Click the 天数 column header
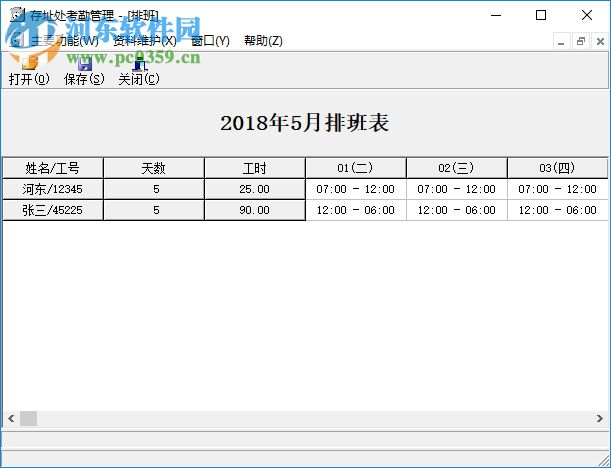The image size is (611, 468). [154, 168]
